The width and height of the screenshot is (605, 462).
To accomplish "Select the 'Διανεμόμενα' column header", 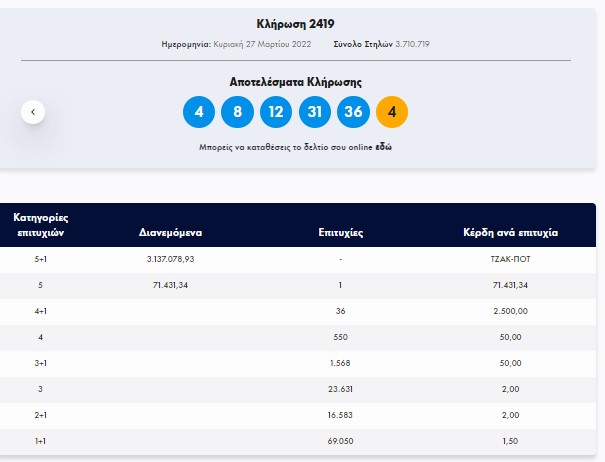I will [170, 232].
